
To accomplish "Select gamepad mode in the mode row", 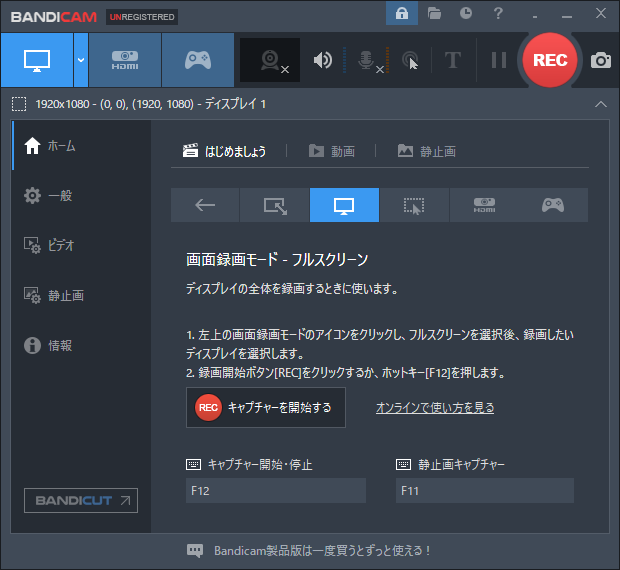I will click(553, 205).
